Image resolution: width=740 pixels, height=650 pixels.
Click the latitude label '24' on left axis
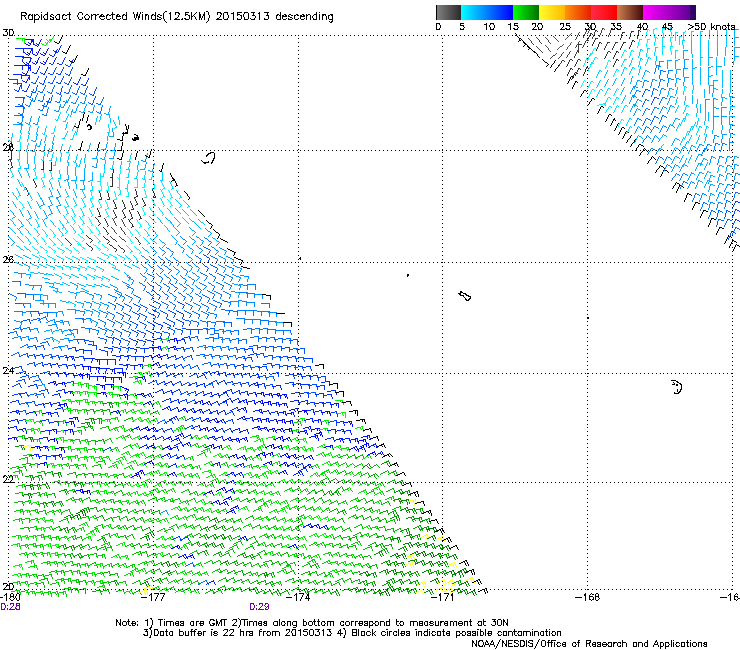tap(8, 371)
